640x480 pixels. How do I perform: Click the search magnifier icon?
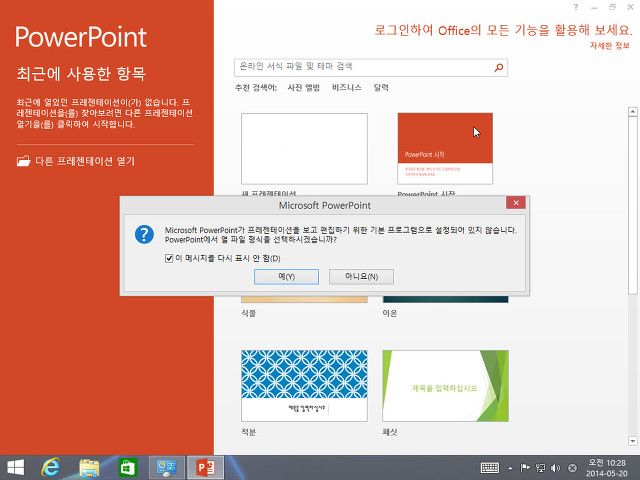[x=499, y=68]
